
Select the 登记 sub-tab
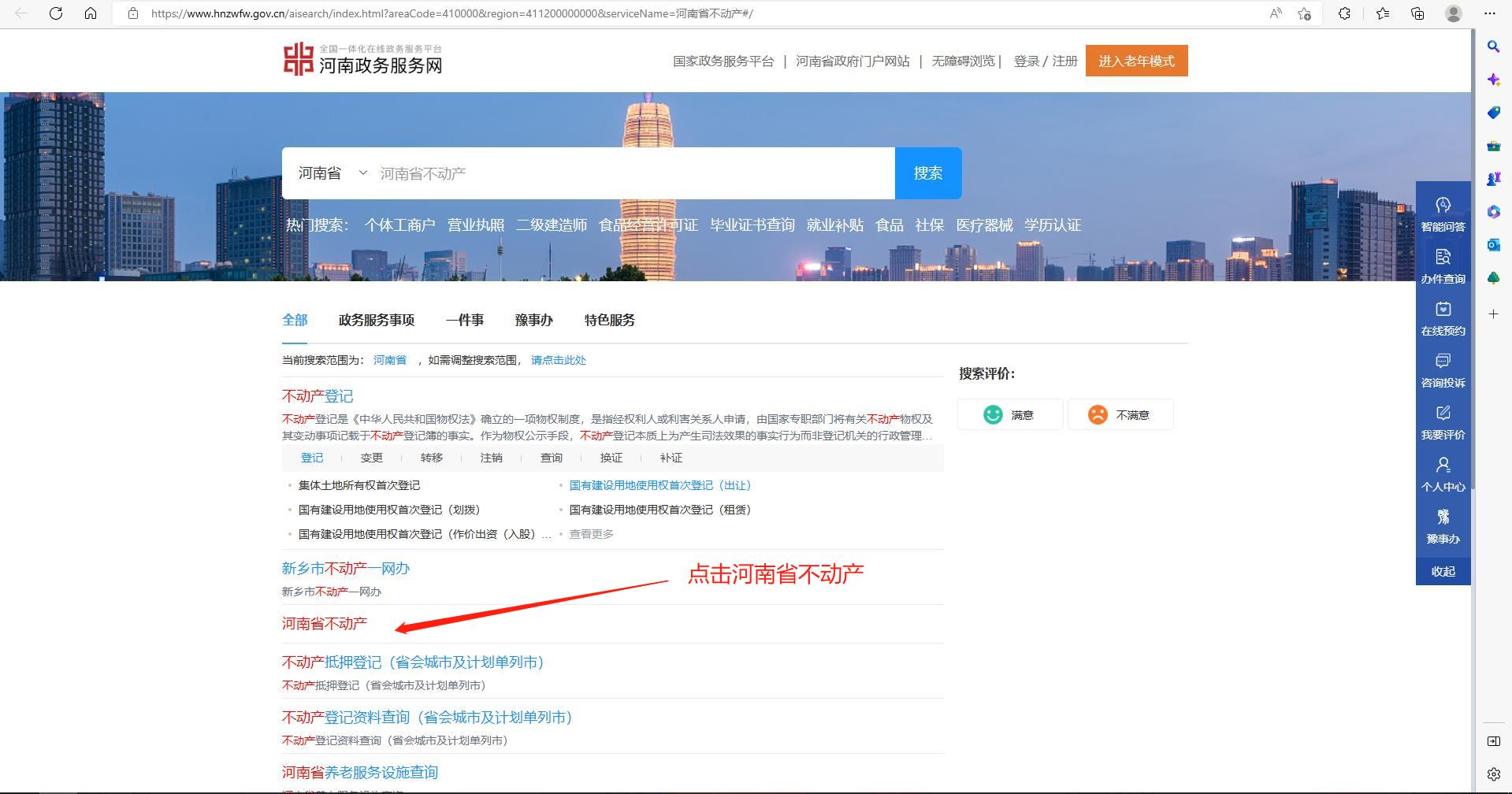312,458
